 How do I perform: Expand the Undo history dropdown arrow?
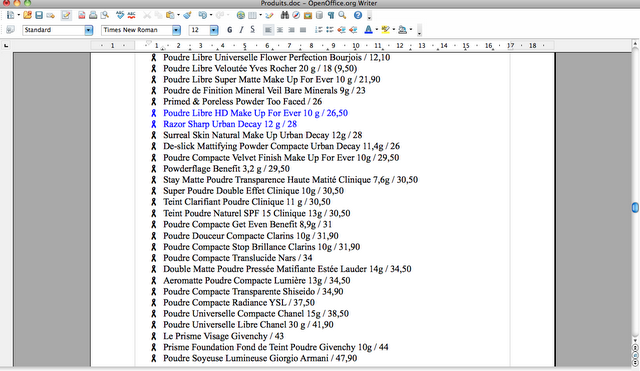point(211,16)
